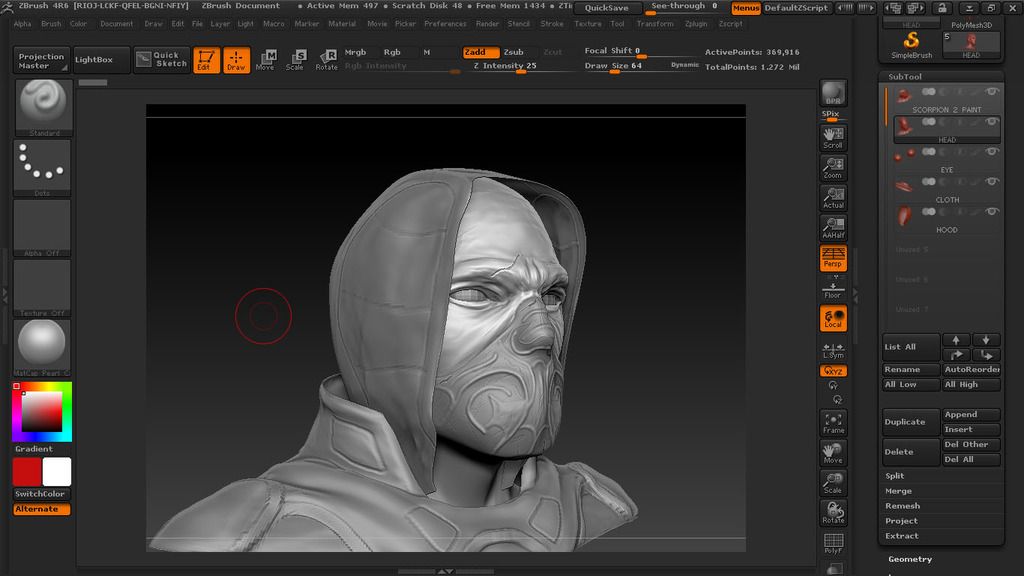The width and height of the screenshot is (1024, 576).
Task: Click the Projection Master button
Action: [x=41, y=61]
